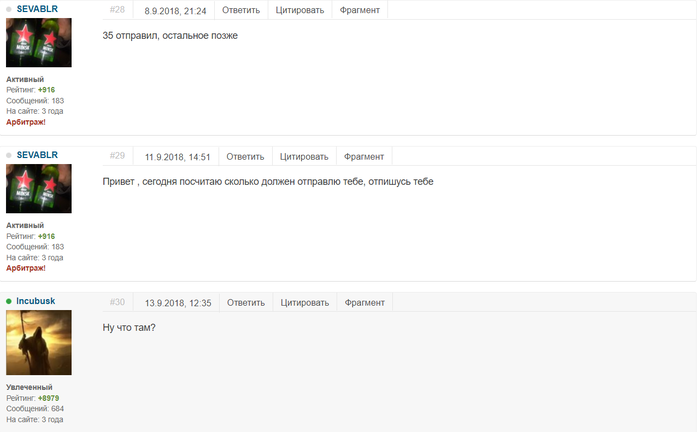The image size is (700, 432).
Task: Click offline status dot beside SEVABLR in #28
Action: click(x=8, y=9)
